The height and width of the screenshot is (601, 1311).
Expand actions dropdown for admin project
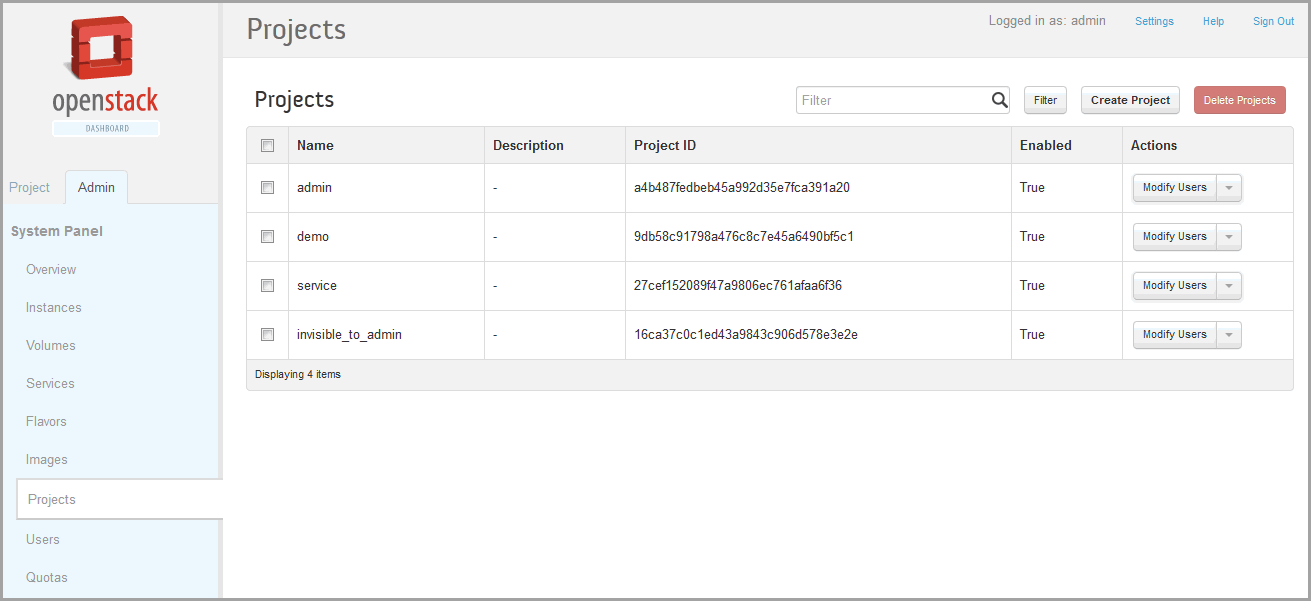click(1230, 188)
